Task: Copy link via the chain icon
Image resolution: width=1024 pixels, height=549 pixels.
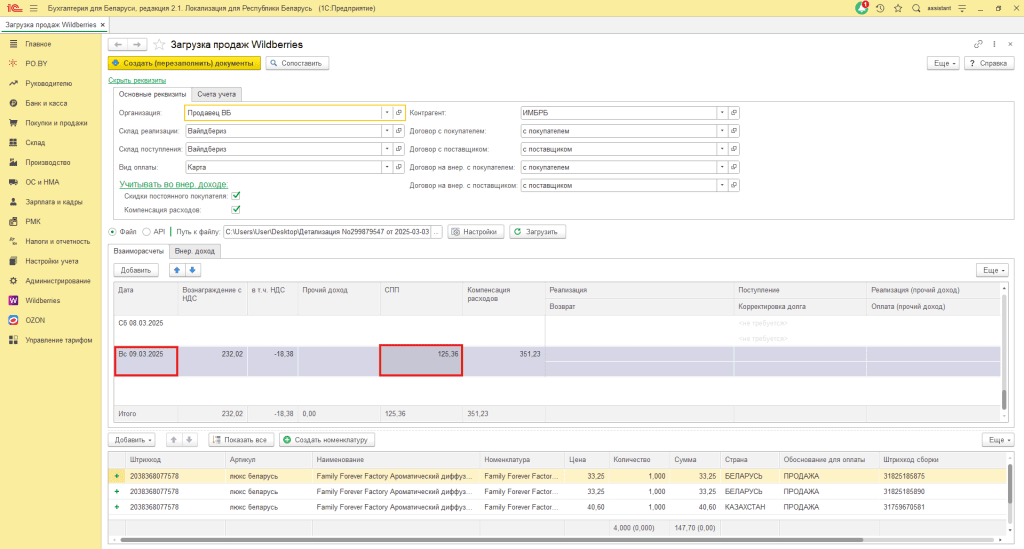Action: (978, 45)
